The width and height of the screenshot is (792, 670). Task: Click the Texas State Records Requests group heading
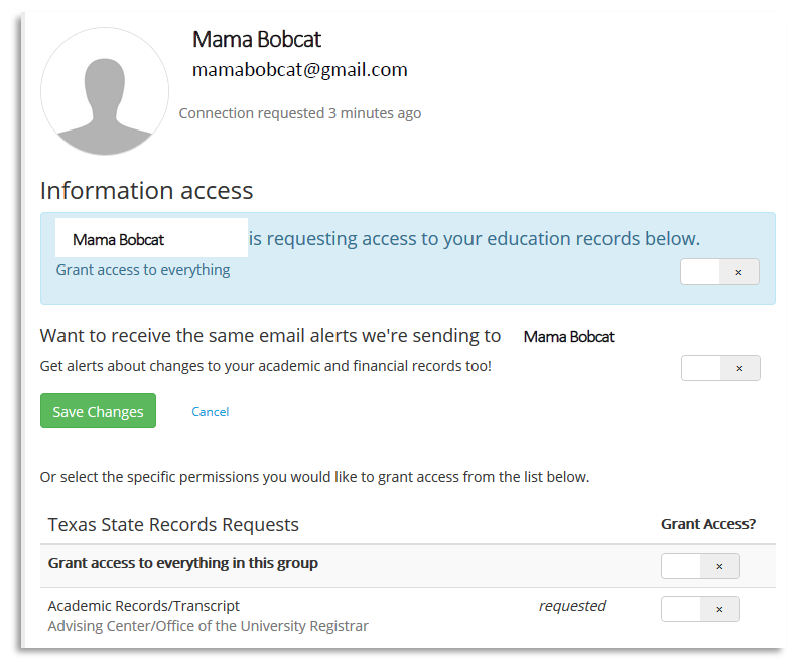point(173,525)
